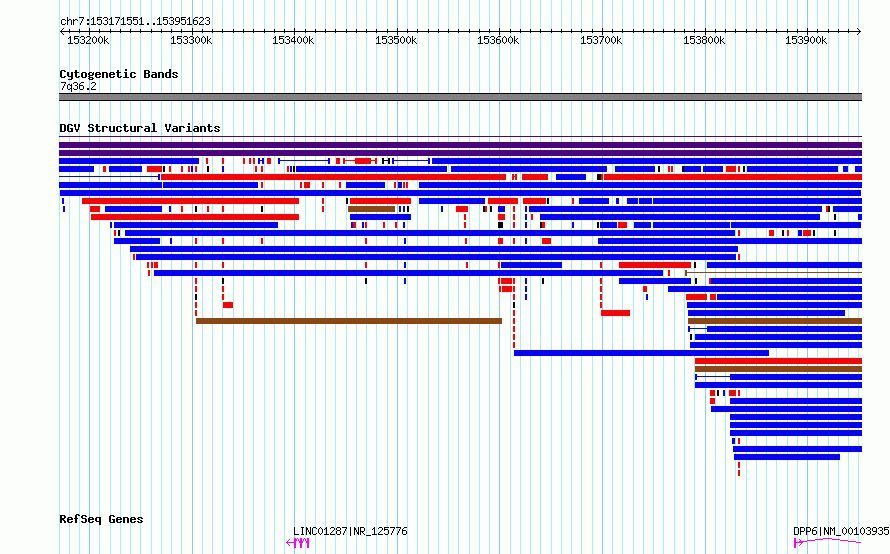The image size is (890, 554).
Task: Click the topmost purple full-width variant bar
Action: click(x=460, y=145)
